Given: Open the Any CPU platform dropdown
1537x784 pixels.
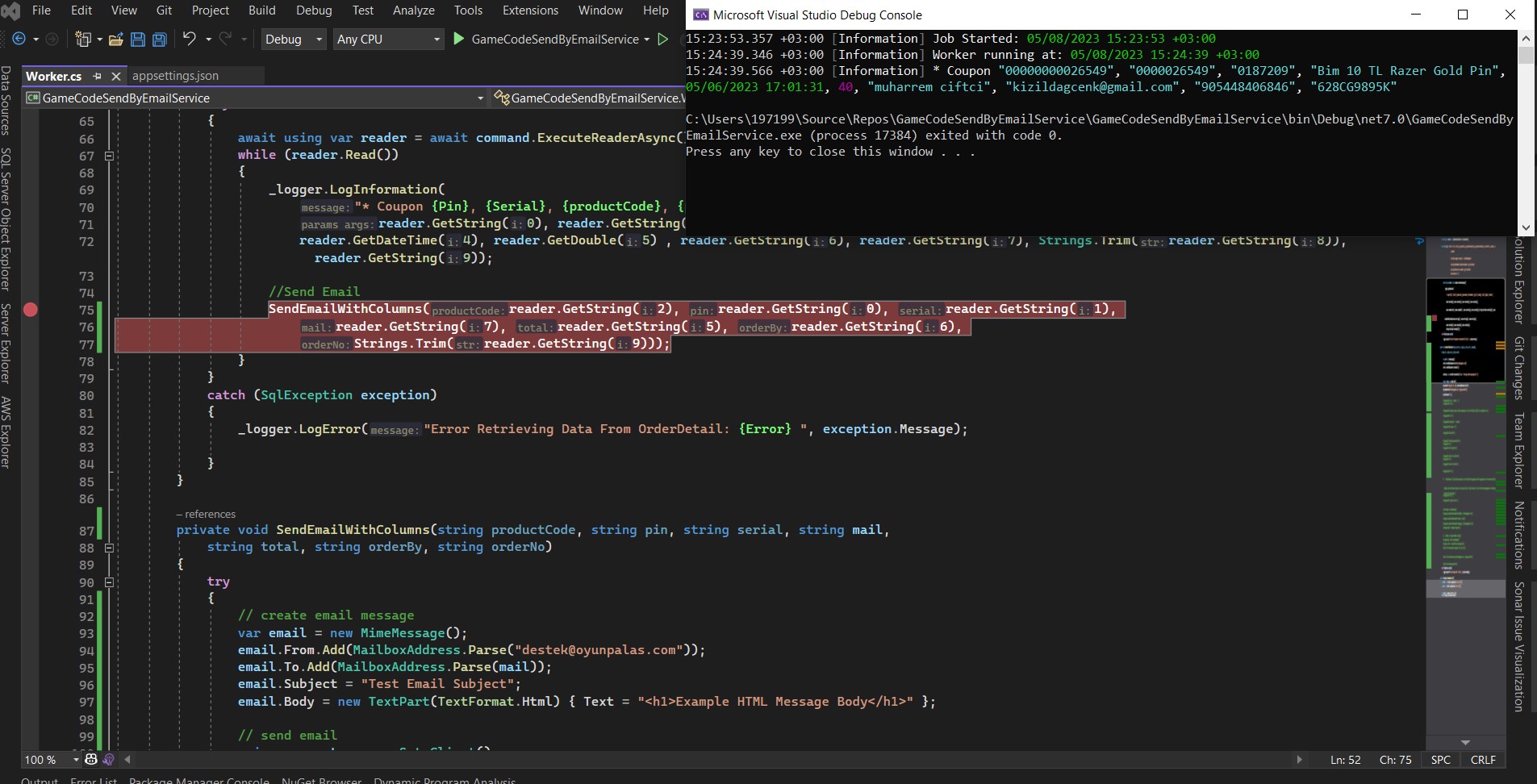Looking at the screenshot, I should click(389, 39).
